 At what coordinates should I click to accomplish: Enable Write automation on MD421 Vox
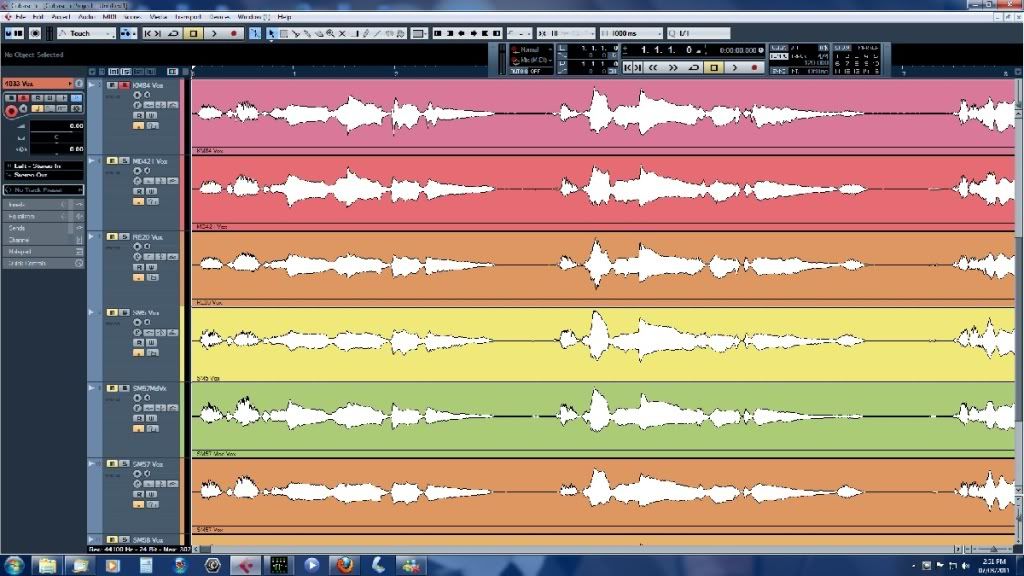(x=152, y=191)
